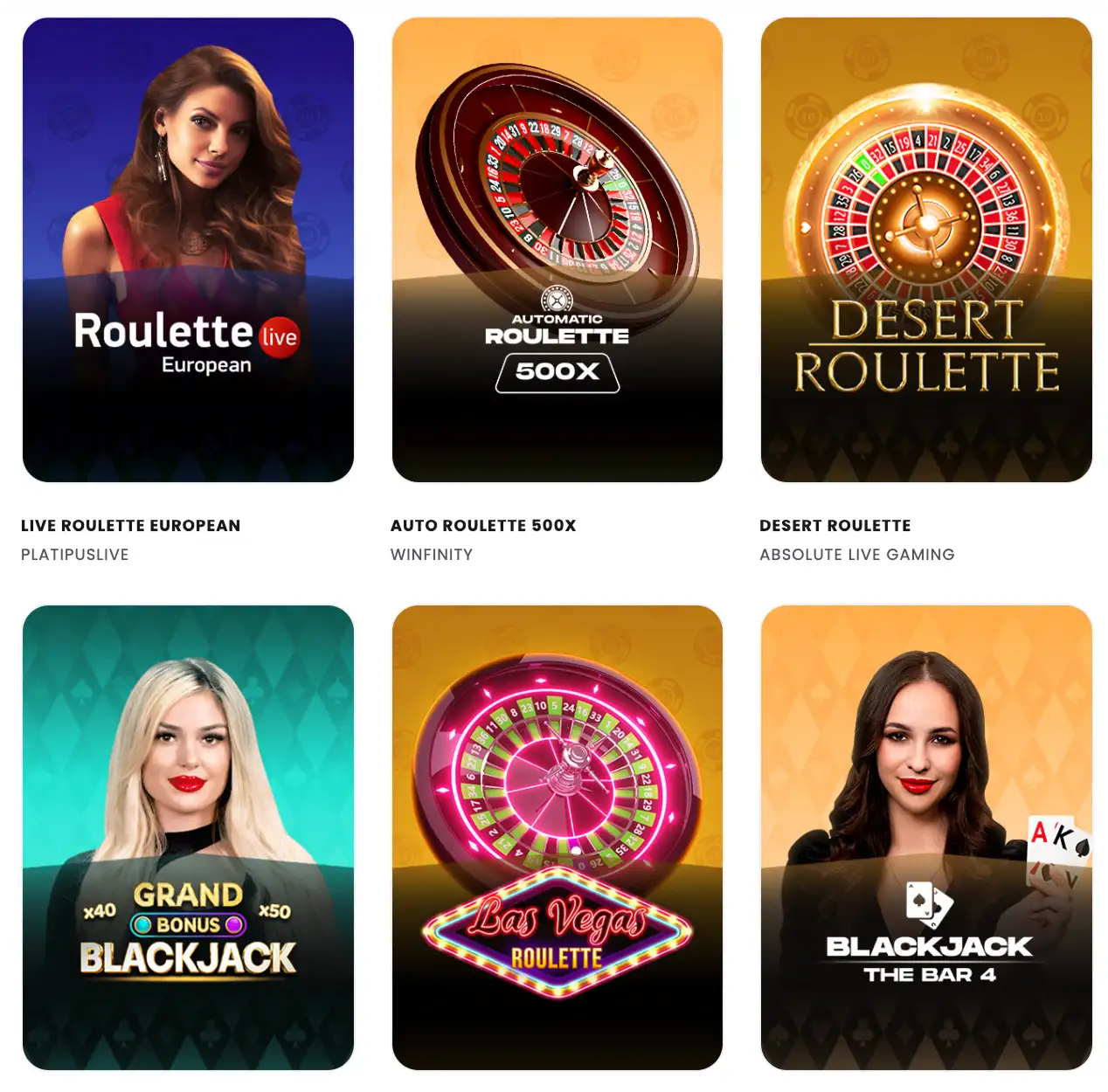Click the BONUS badge on Grand Blackjack
The height and width of the screenshot is (1092, 1108).
pos(189,924)
